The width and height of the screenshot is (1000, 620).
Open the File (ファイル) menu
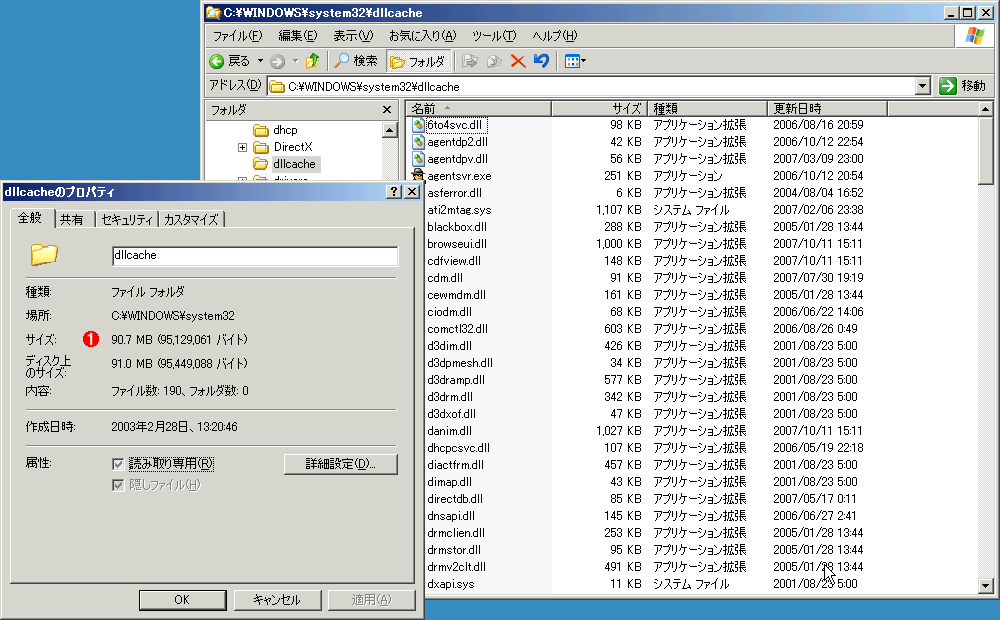pyautogui.click(x=237, y=36)
